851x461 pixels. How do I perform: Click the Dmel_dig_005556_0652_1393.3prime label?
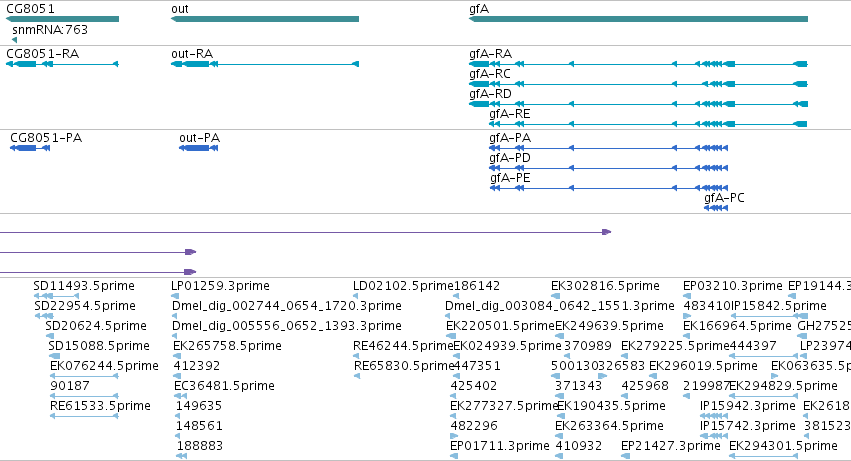pos(287,326)
